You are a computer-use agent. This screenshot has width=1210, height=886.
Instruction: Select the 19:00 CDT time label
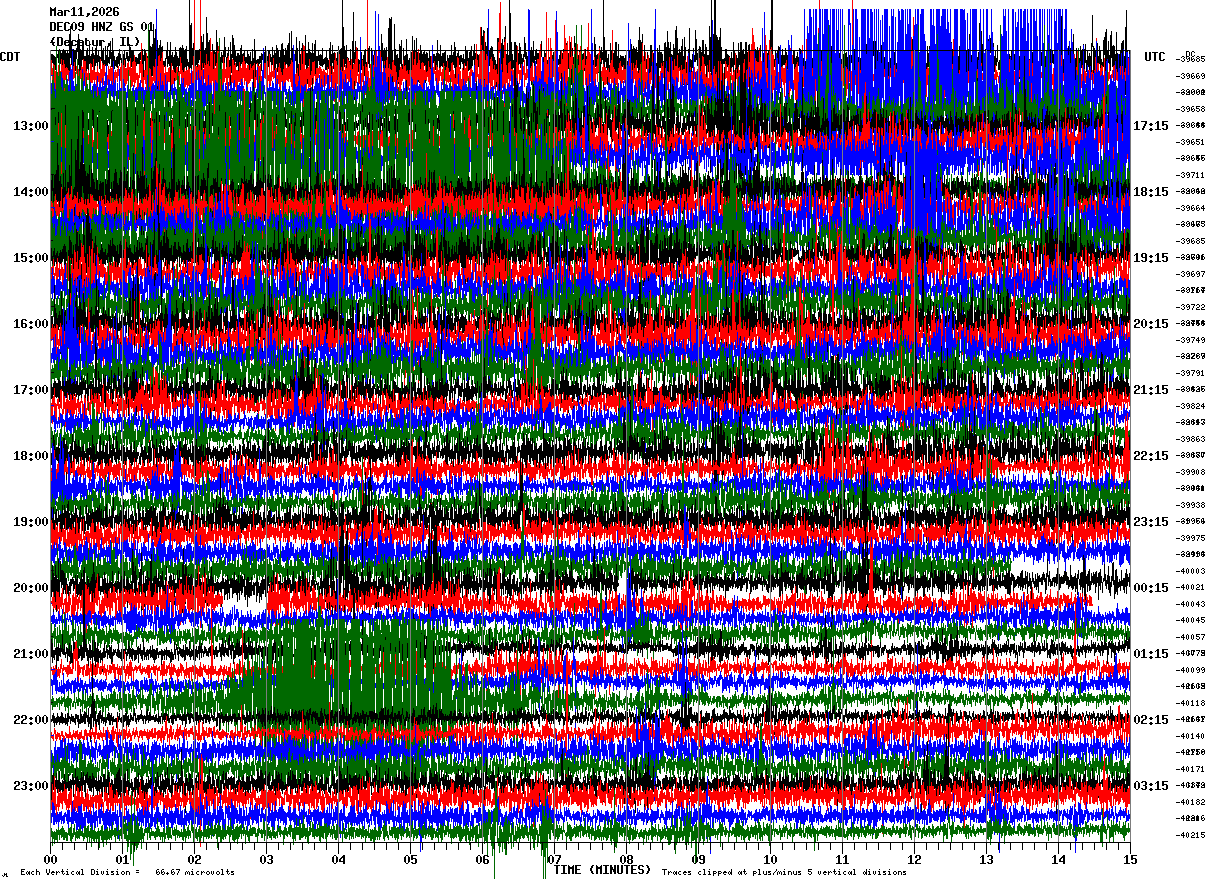pyautogui.click(x=31, y=522)
